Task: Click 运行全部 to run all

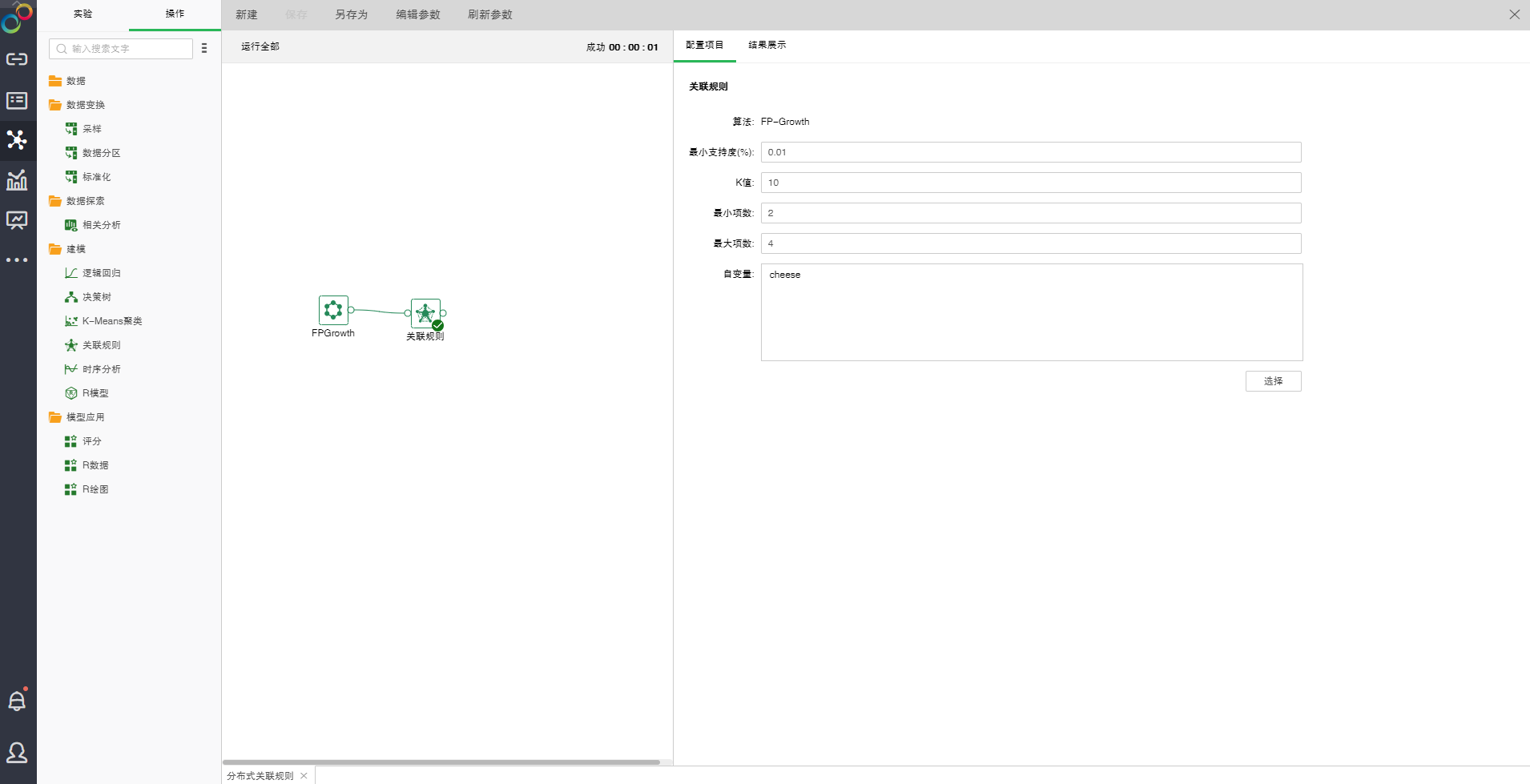Action: pyautogui.click(x=260, y=46)
